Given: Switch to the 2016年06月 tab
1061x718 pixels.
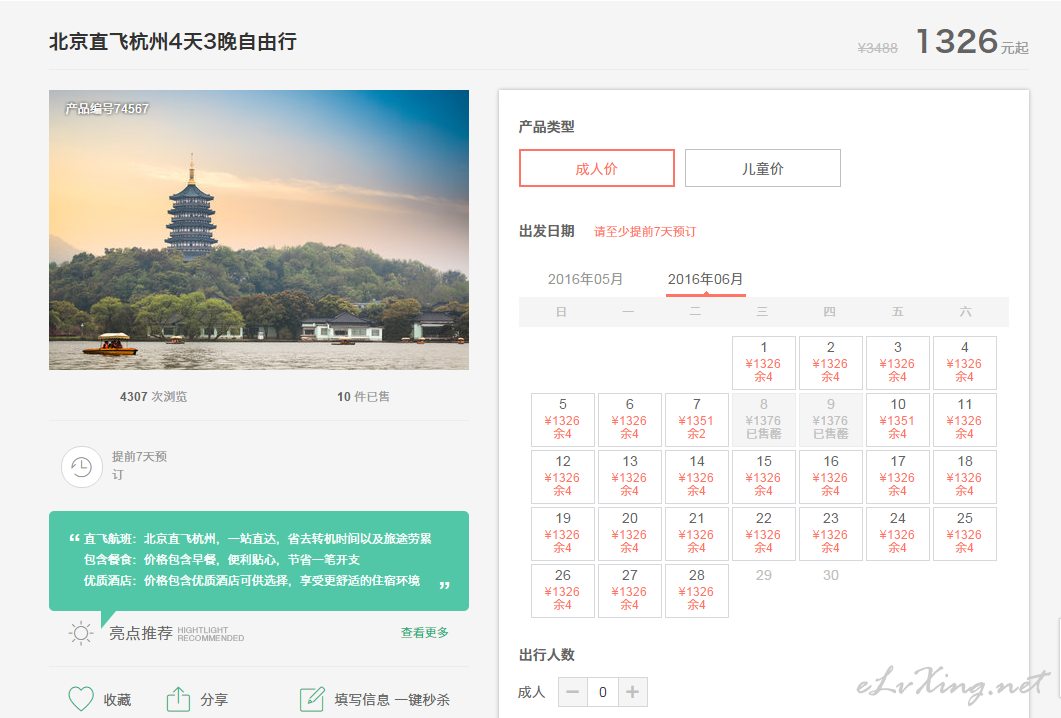Looking at the screenshot, I should tap(706, 279).
